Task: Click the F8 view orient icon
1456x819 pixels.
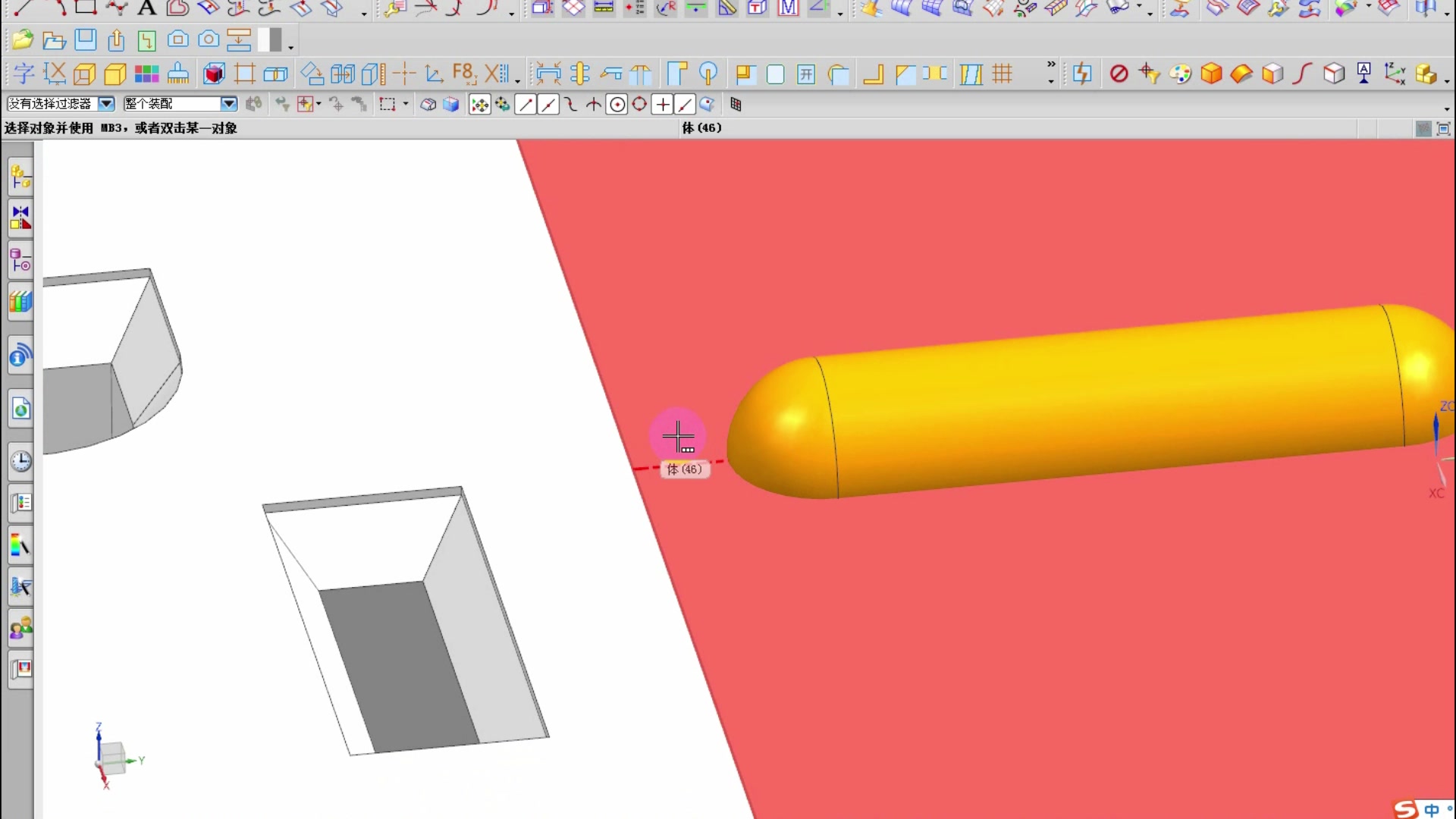Action: click(463, 74)
